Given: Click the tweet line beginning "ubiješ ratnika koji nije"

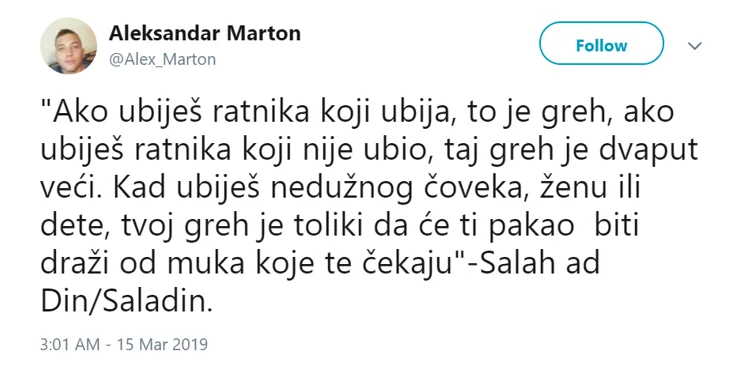Looking at the screenshot, I should (x=369, y=151).
